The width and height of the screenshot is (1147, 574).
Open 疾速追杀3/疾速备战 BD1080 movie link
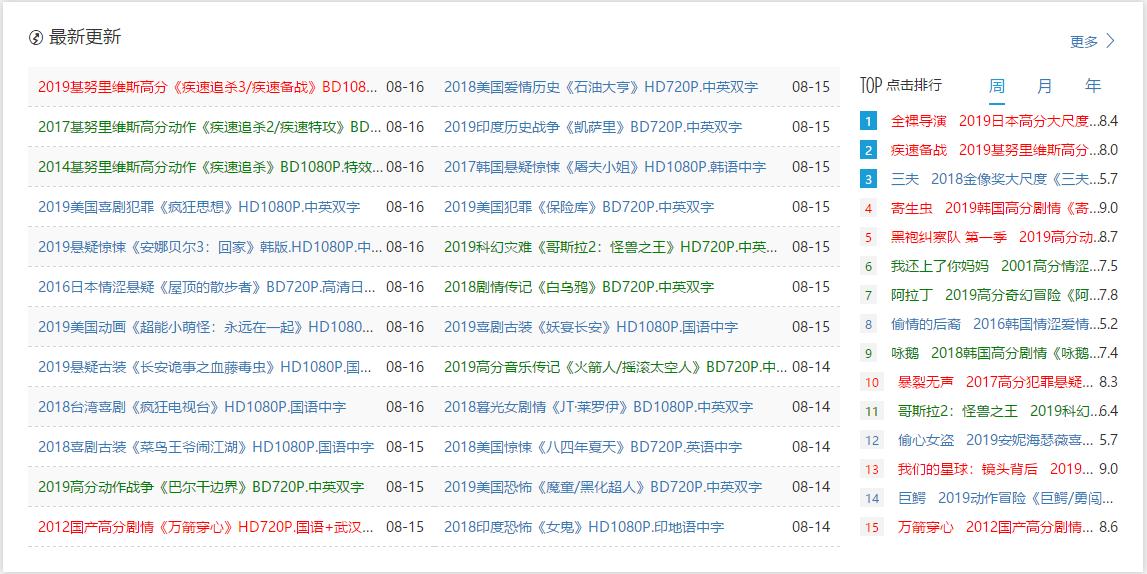[x=208, y=87]
